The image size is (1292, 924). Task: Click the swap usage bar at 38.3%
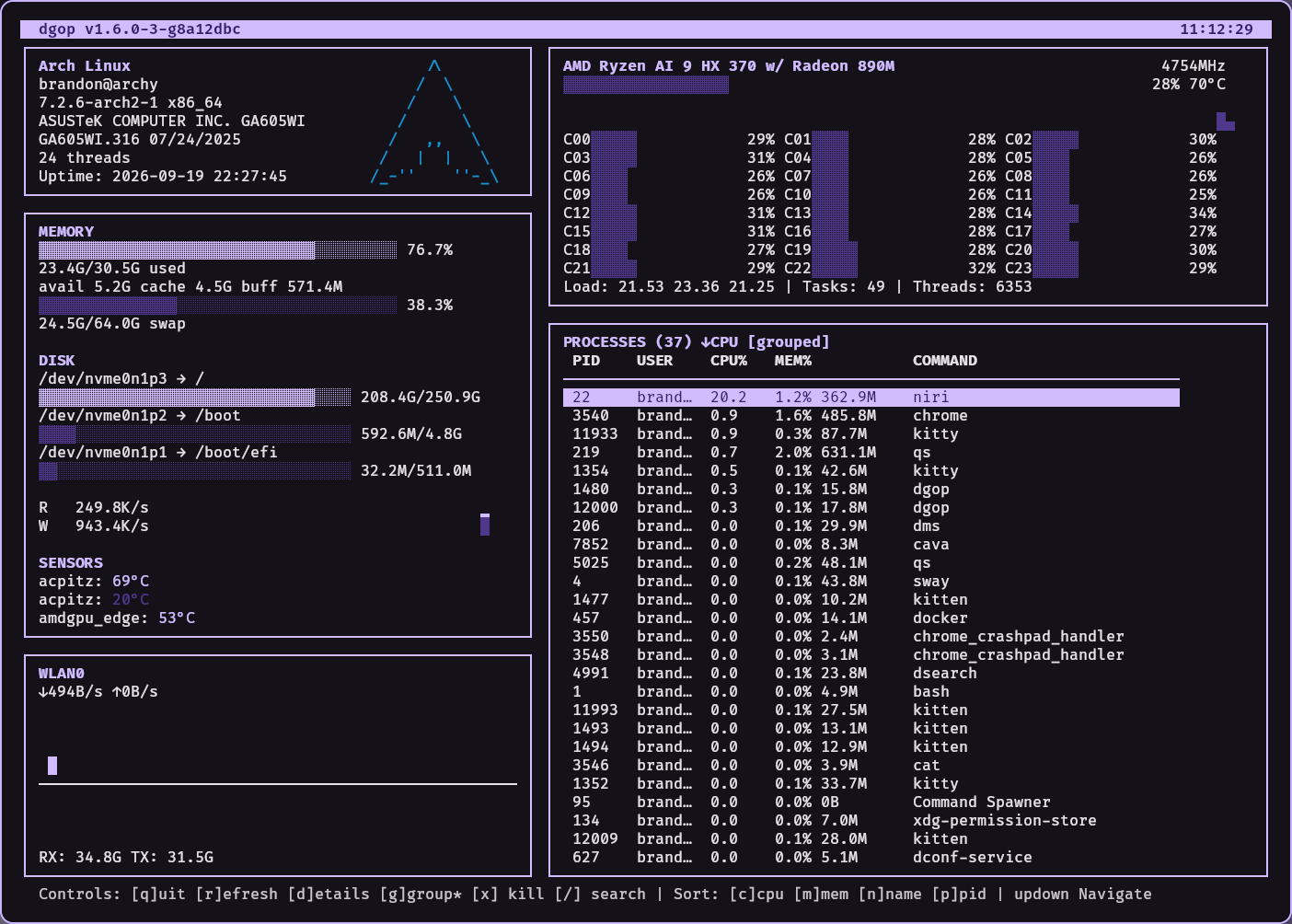click(218, 305)
